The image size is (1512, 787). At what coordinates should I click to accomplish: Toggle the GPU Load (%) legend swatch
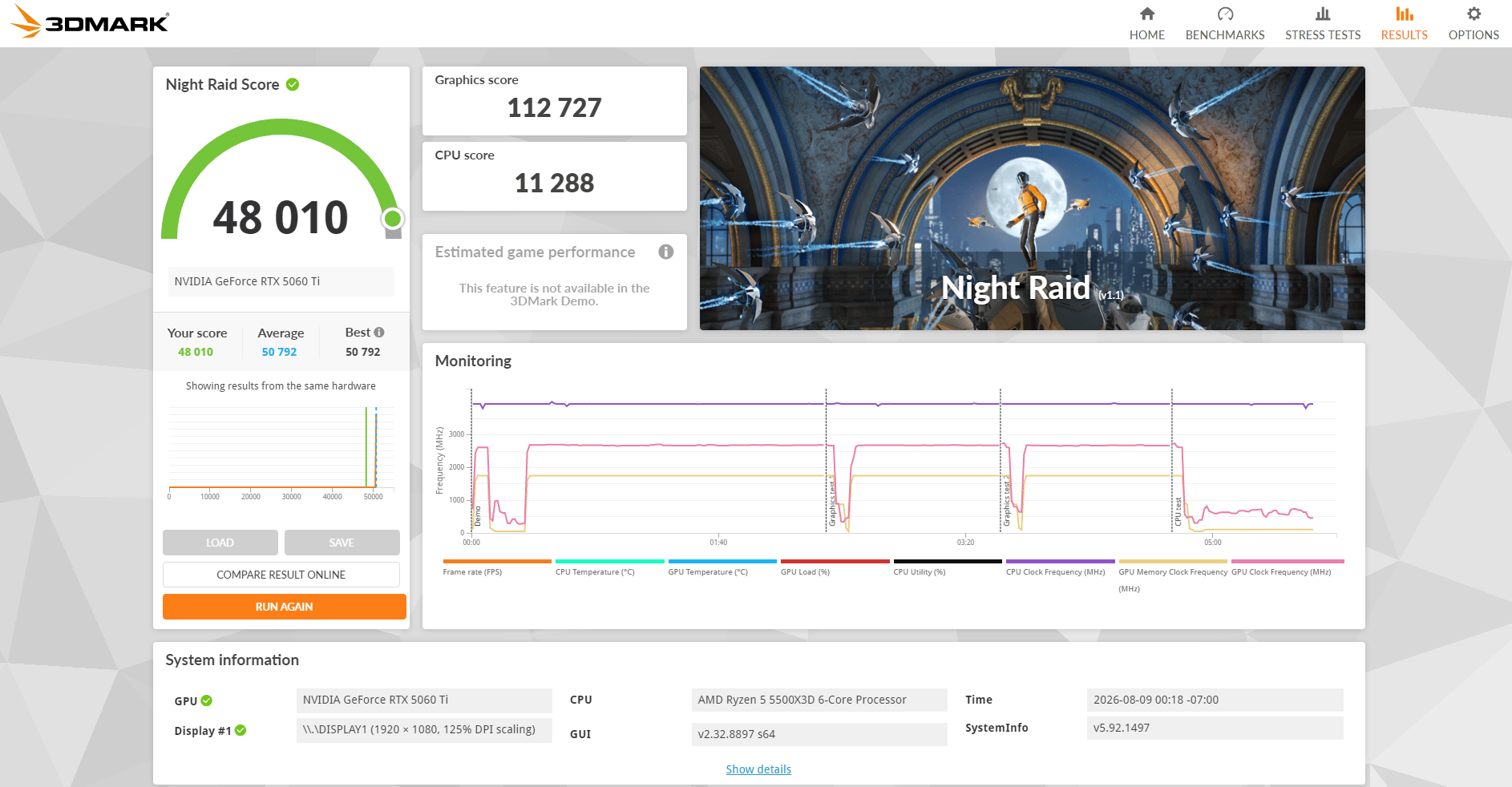[x=835, y=561]
